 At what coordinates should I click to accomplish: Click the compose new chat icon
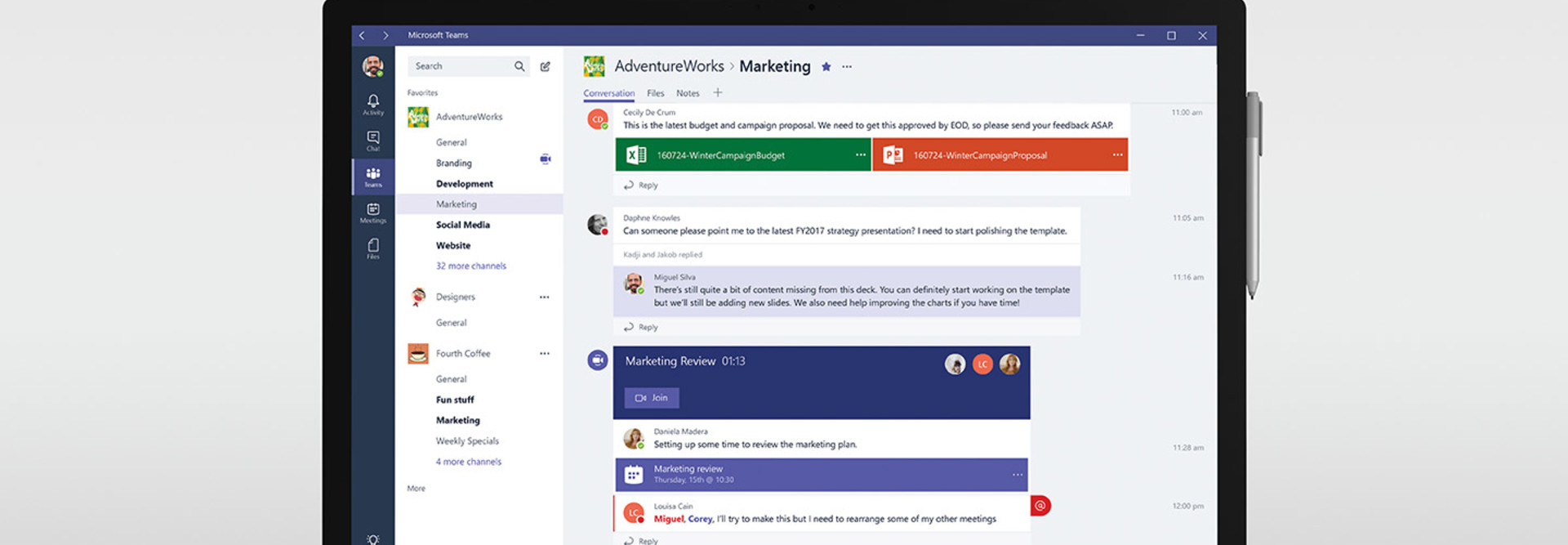point(545,66)
